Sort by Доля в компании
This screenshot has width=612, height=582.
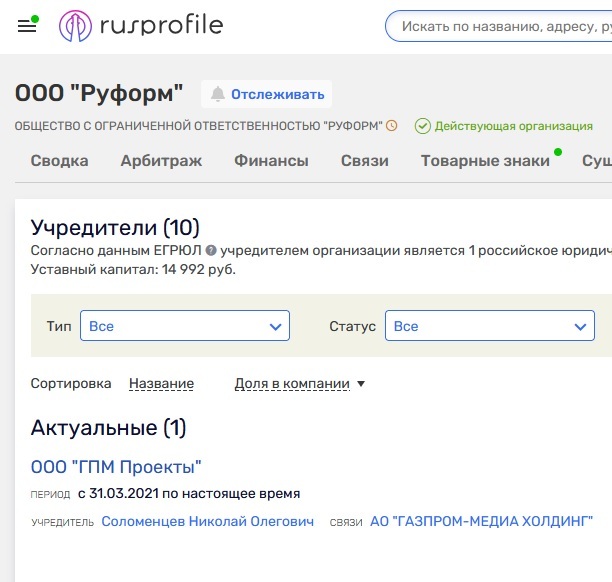(x=292, y=383)
